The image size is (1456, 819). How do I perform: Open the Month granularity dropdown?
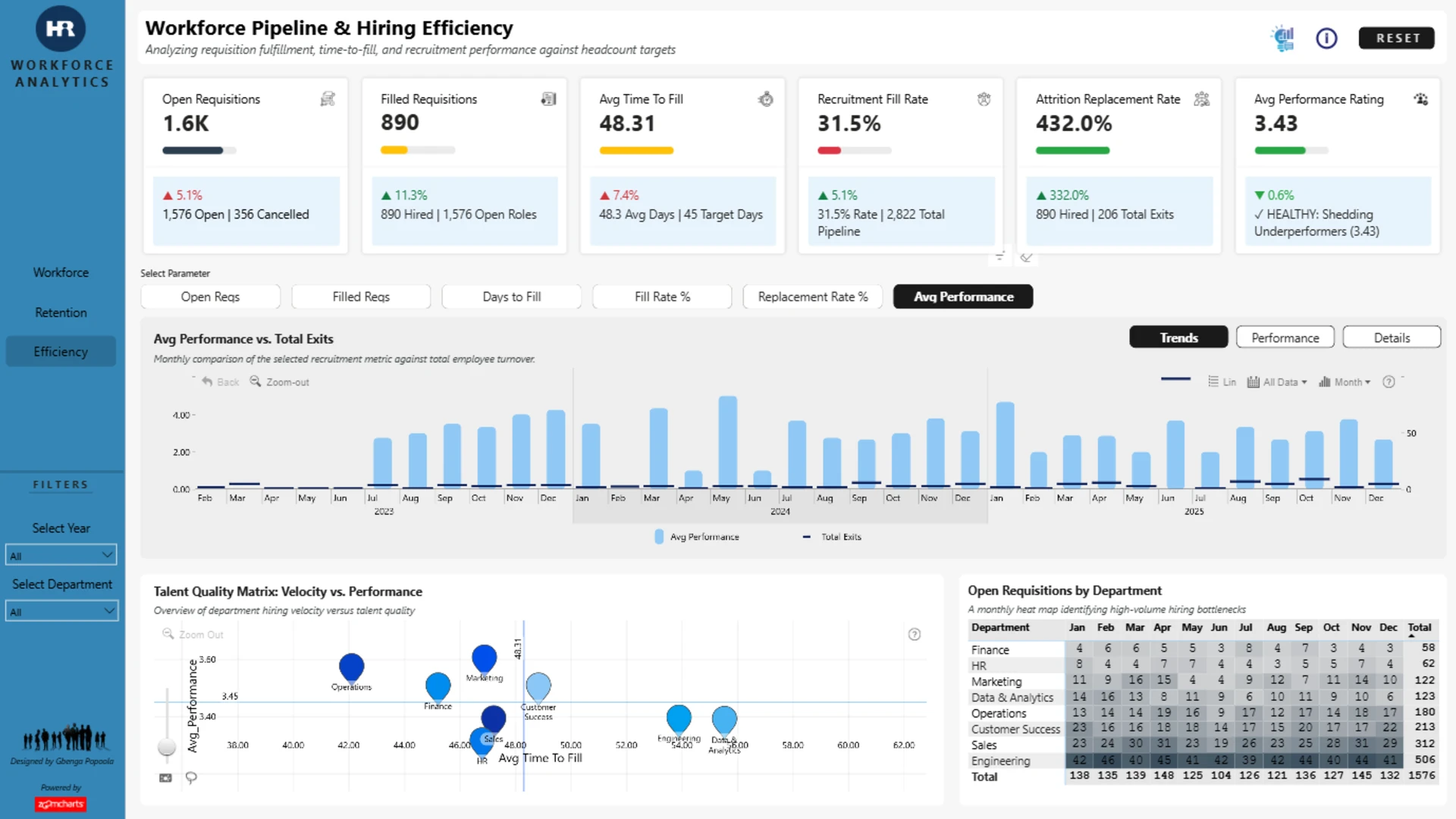(x=1345, y=381)
